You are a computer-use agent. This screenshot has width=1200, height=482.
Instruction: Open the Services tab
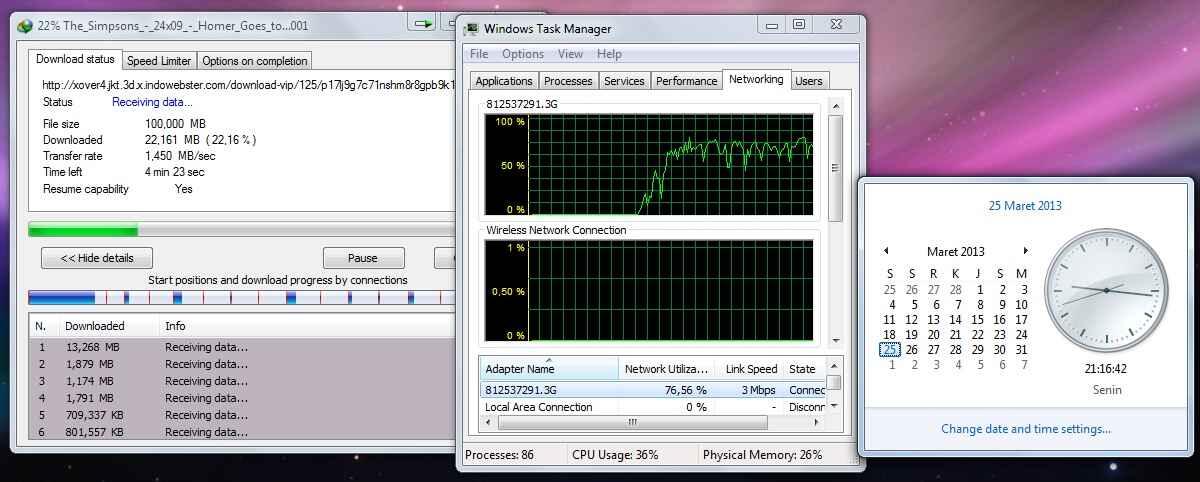click(x=624, y=81)
